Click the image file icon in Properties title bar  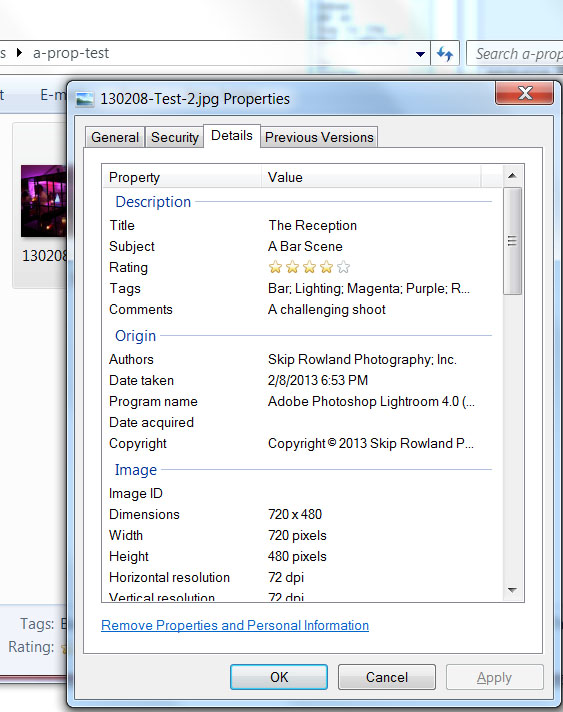[84, 99]
